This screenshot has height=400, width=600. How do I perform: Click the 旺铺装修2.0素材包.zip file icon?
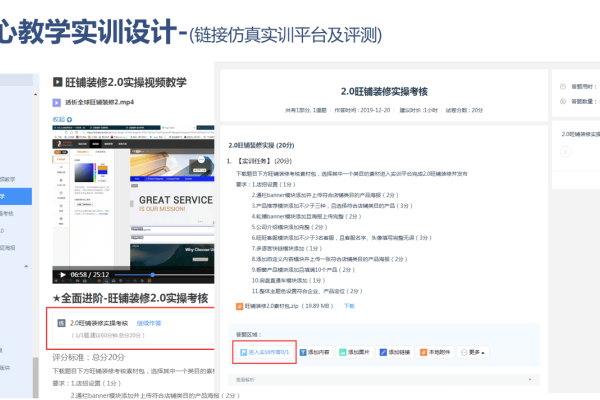point(240,306)
